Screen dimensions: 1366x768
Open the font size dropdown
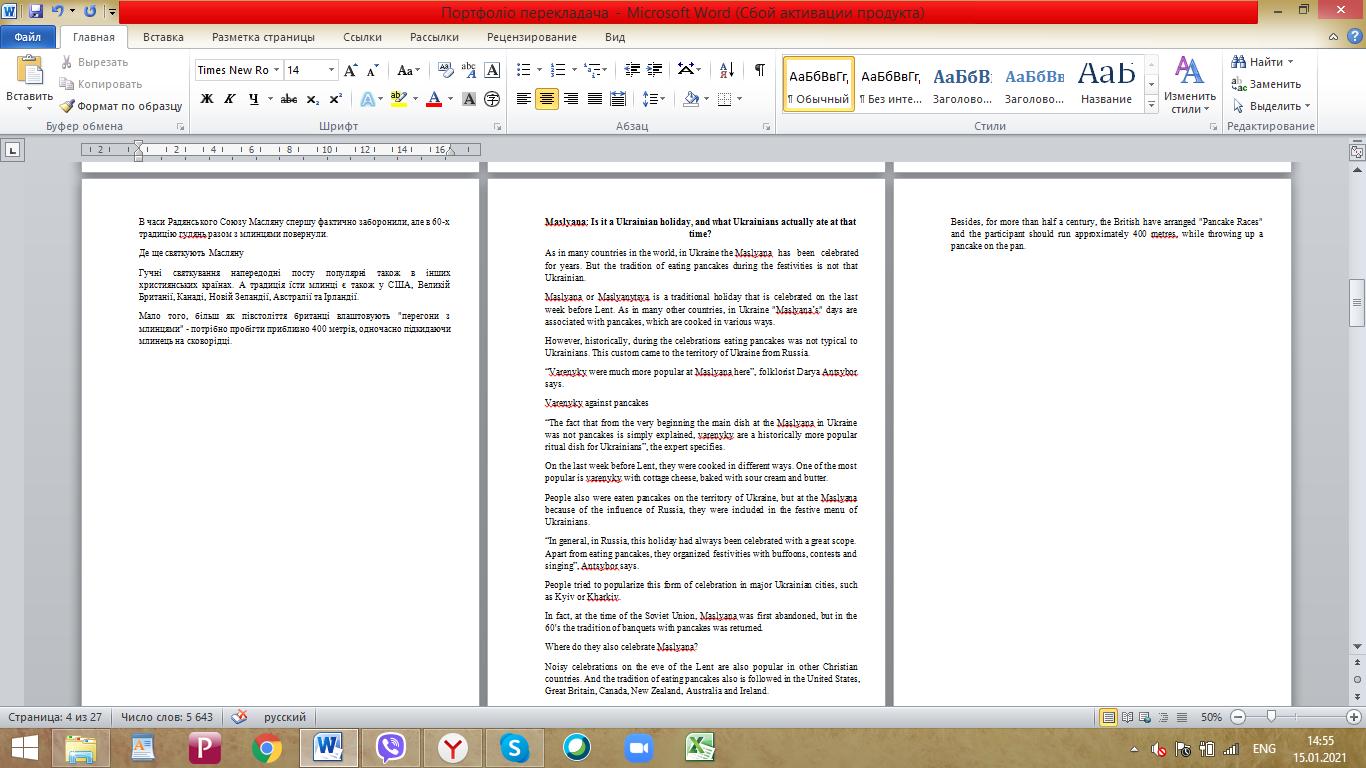coord(331,70)
